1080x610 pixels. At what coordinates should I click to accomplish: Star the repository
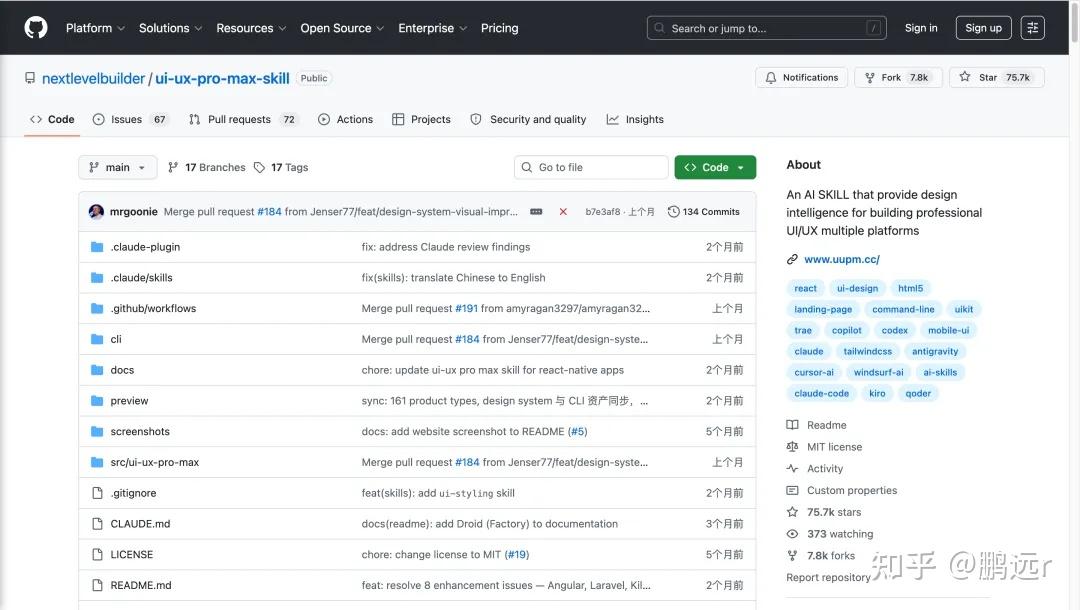coord(996,77)
